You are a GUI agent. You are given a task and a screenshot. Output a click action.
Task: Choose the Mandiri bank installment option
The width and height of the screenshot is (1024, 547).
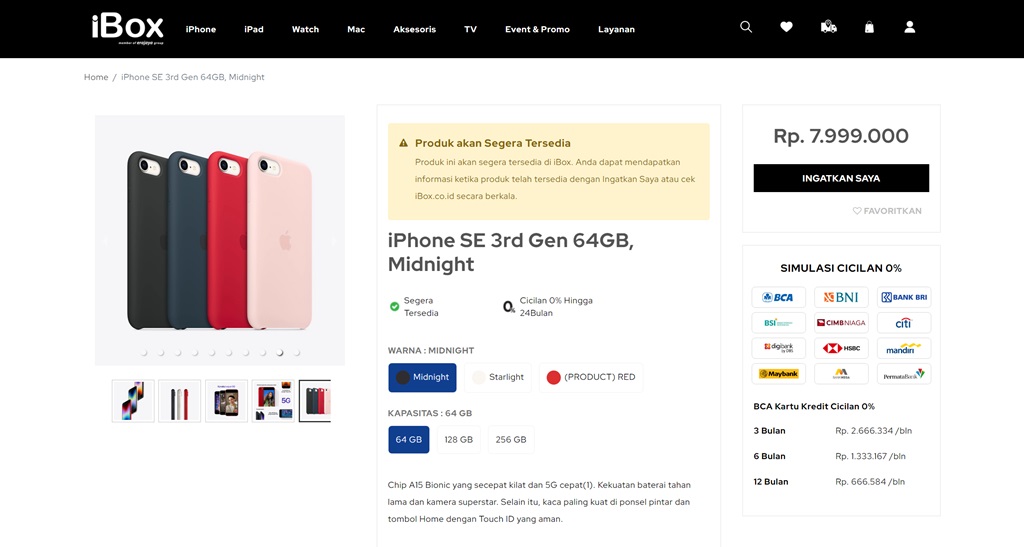[904, 348]
